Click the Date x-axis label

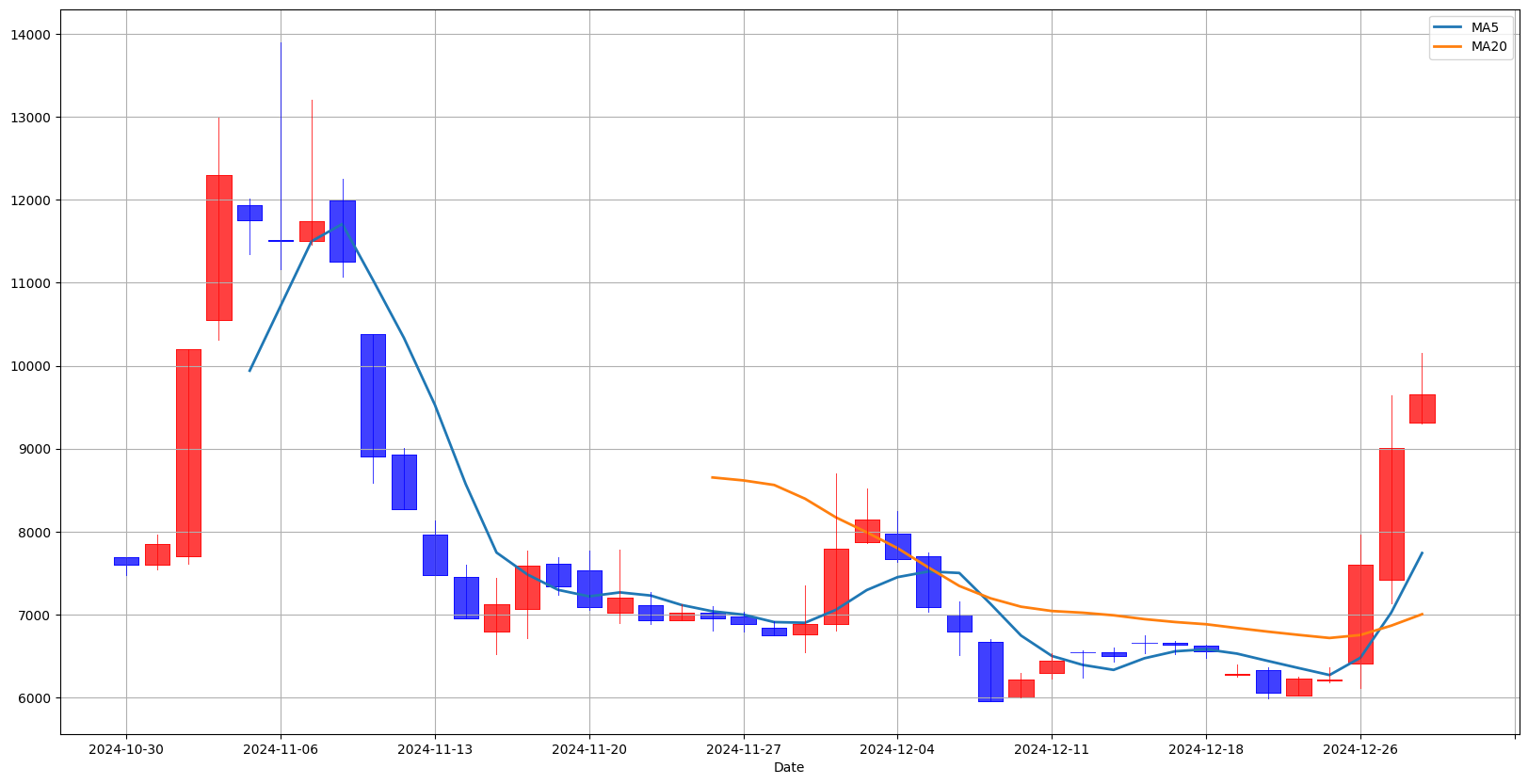pyautogui.click(x=788, y=767)
